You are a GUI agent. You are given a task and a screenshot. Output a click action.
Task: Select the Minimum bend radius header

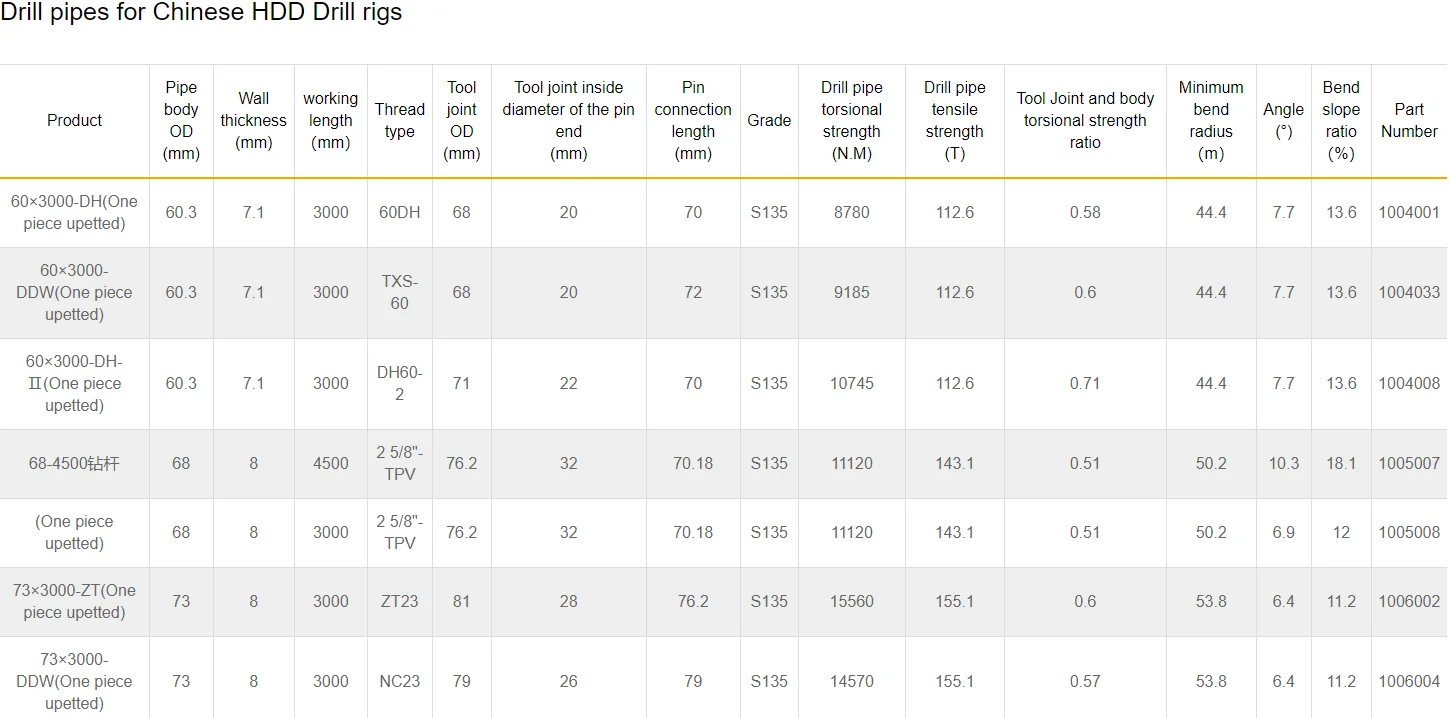point(1210,120)
